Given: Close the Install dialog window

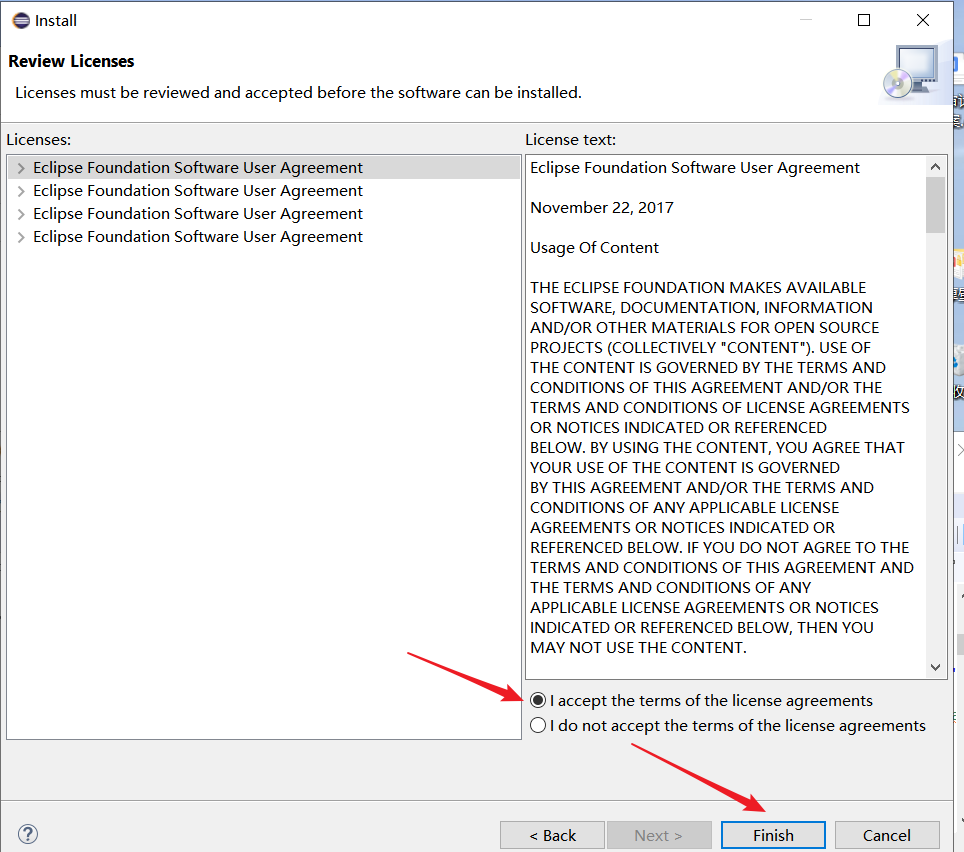Looking at the screenshot, I should (922, 20).
